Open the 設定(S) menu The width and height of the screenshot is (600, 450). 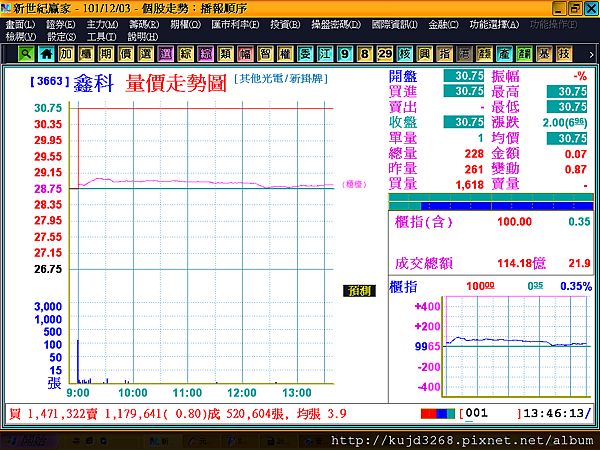click(x=61, y=37)
